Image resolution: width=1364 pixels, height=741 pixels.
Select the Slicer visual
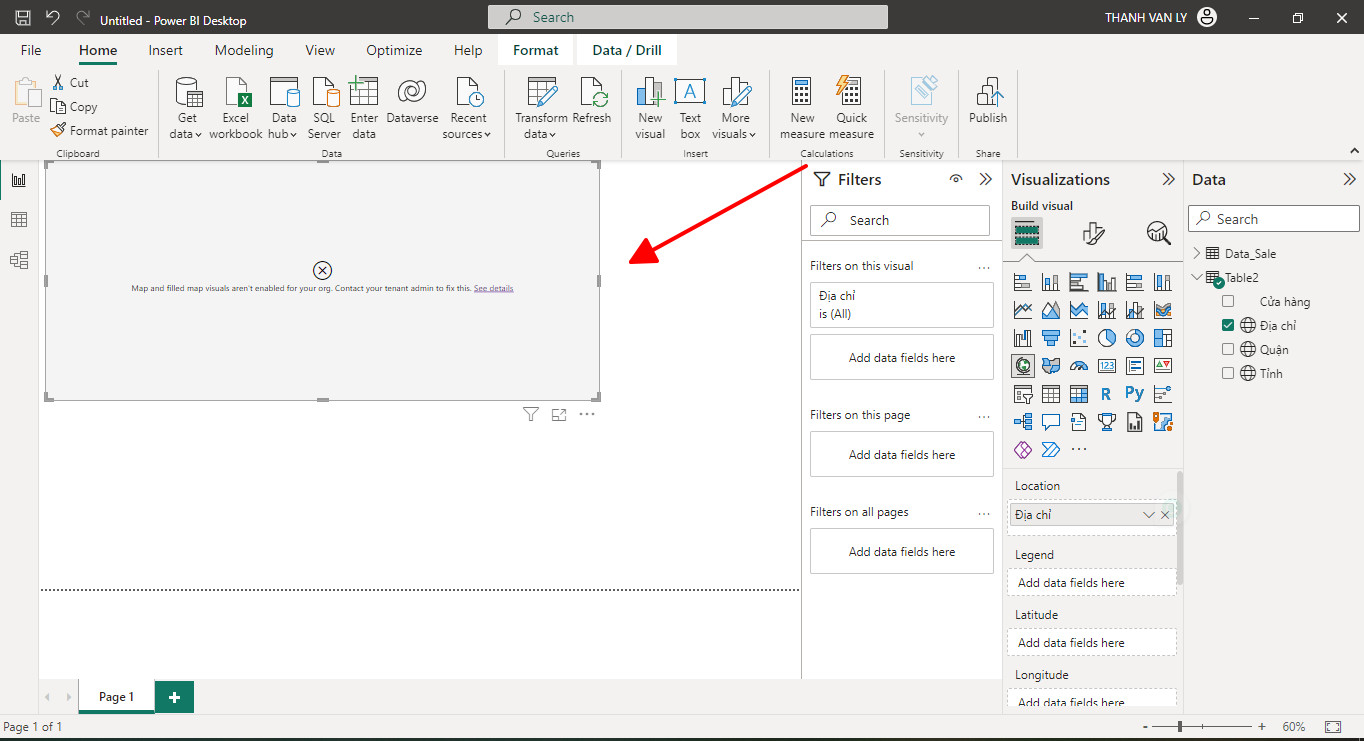(x=1022, y=394)
